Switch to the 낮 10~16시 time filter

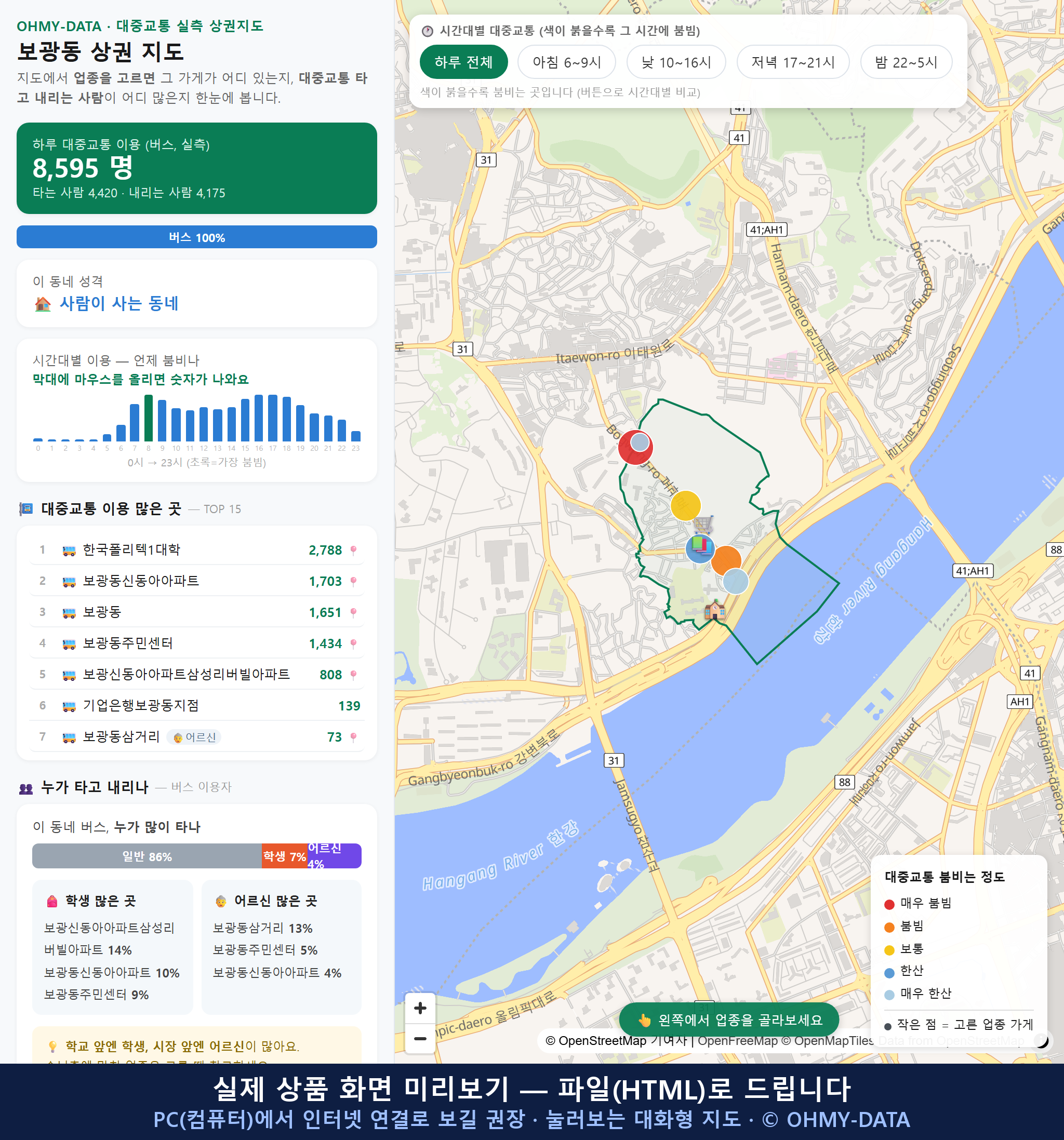tap(676, 62)
